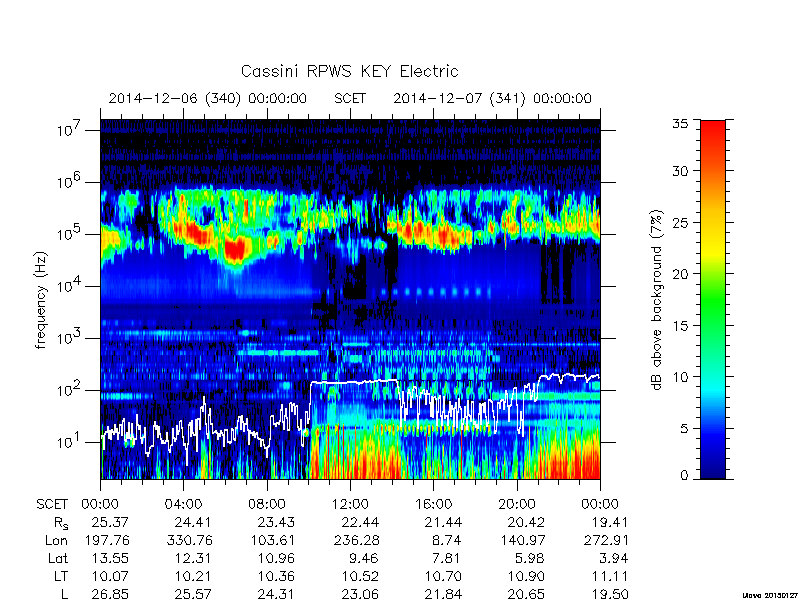Click the Lon value '236.28'
This screenshot has width=800, height=600.
pyautogui.click(x=357, y=540)
